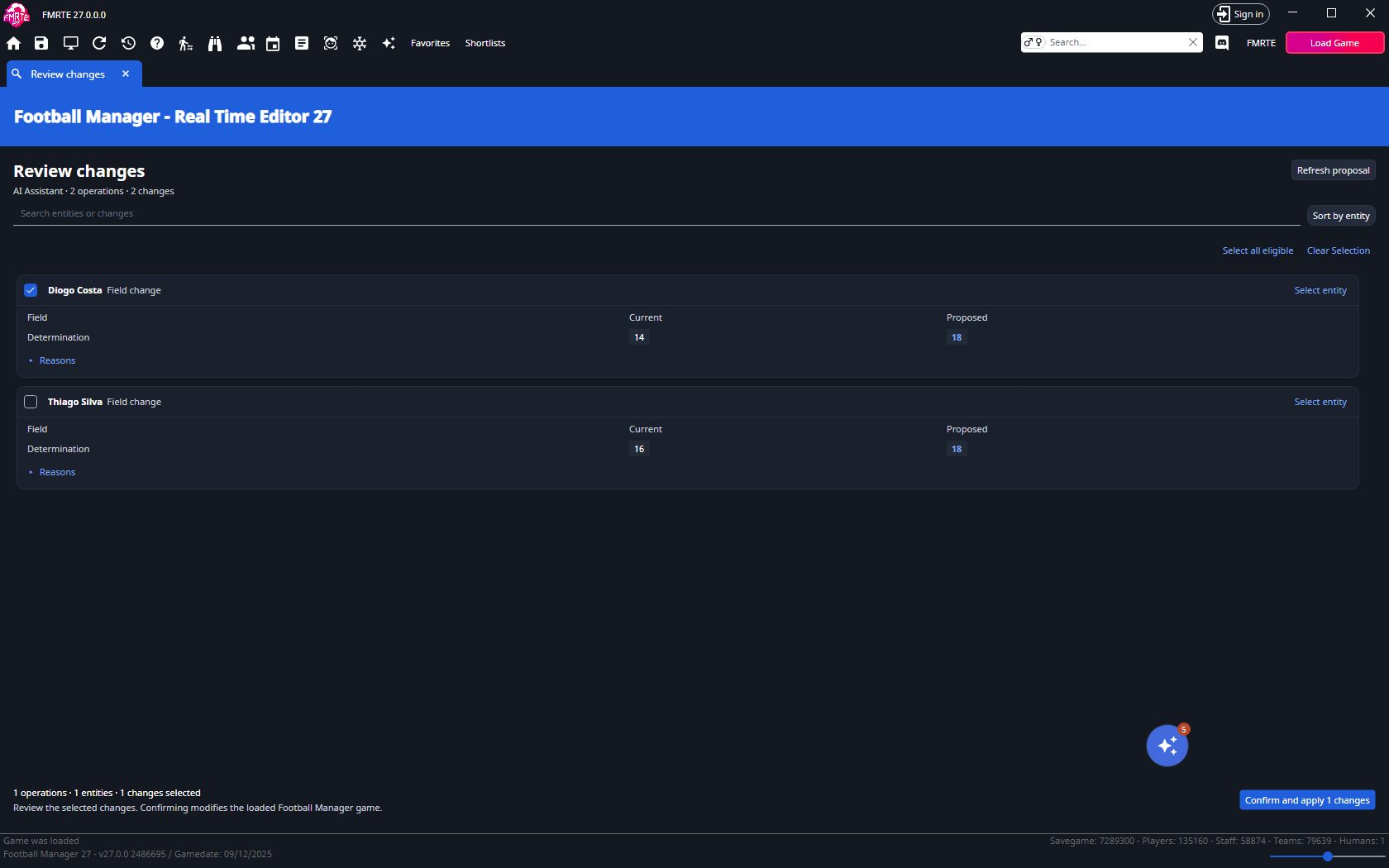
Task: Click the Save floppy disk icon
Action: pyautogui.click(x=41, y=43)
